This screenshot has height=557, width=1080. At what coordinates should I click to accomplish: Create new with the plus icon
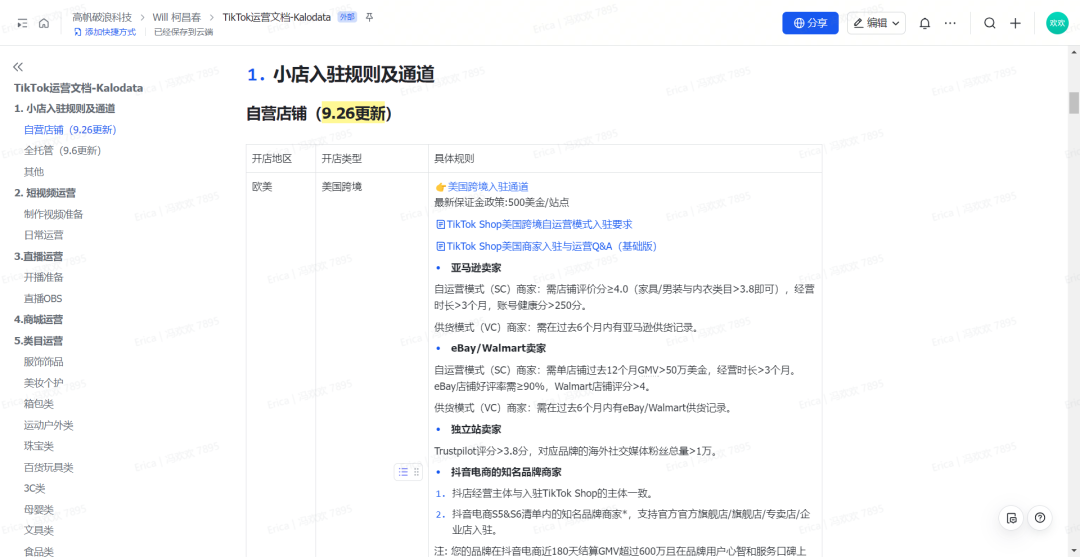pyautogui.click(x=1015, y=23)
